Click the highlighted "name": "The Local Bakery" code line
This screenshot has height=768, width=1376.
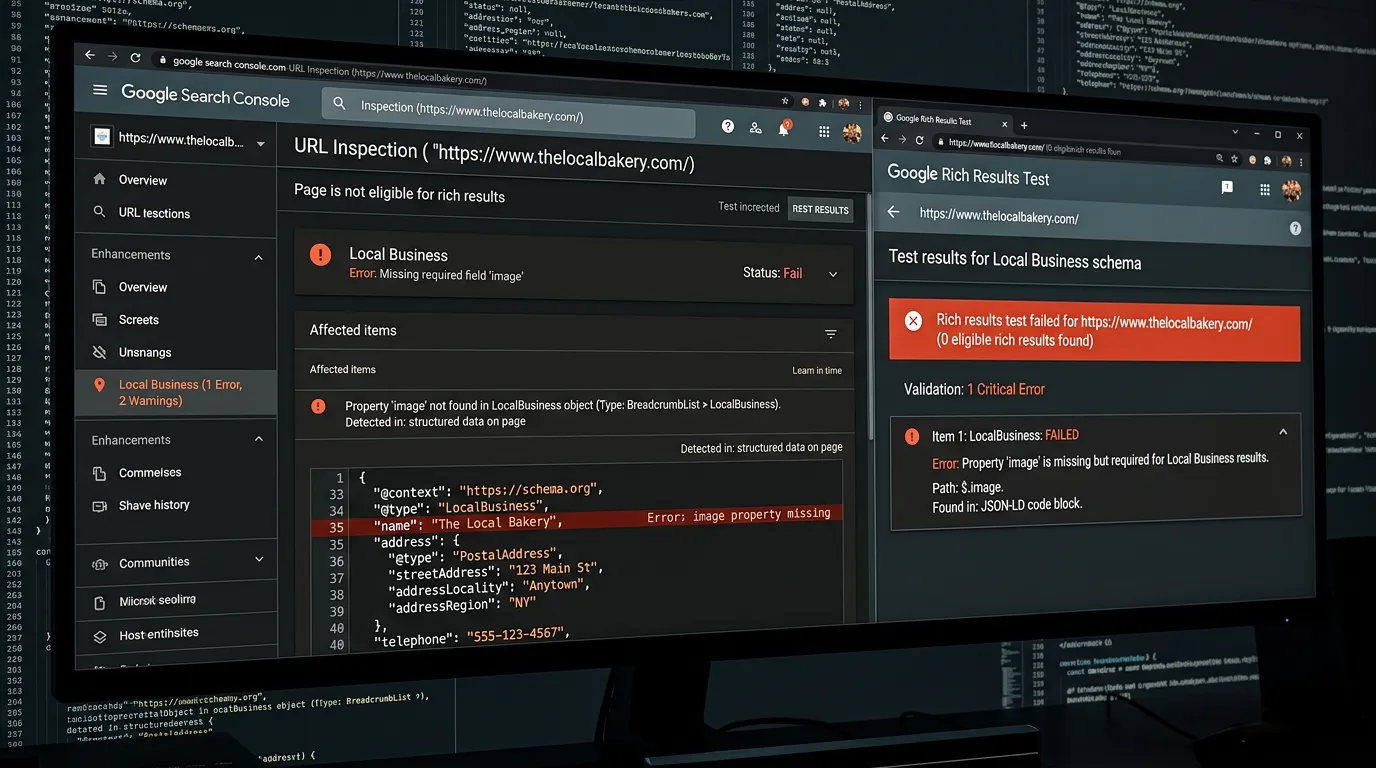click(x=577, y=520)
